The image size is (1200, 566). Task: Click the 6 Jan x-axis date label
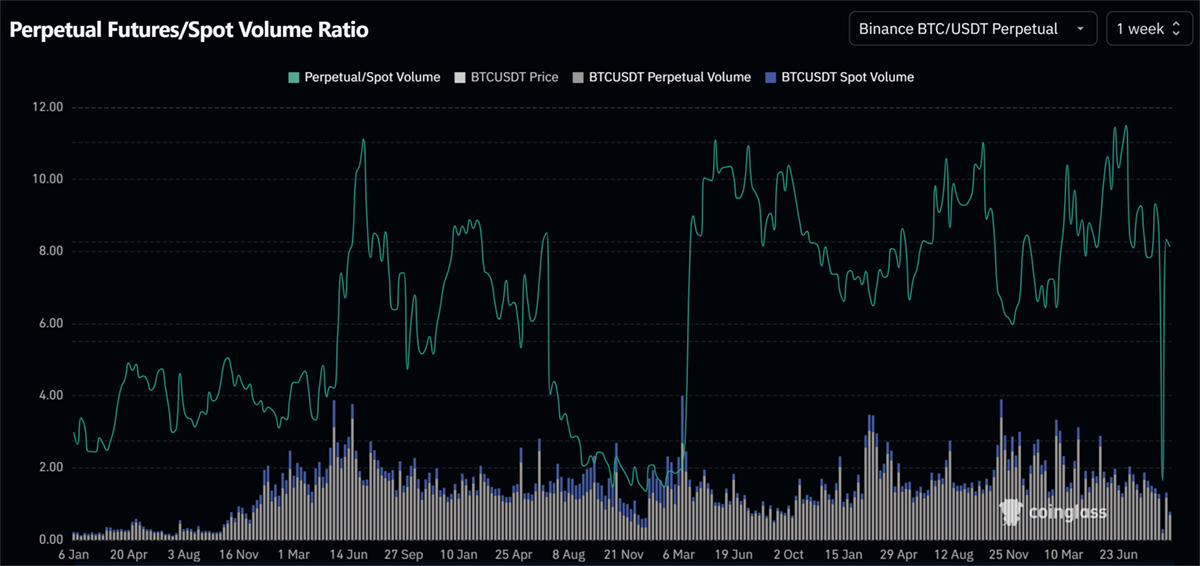tap(75, 554)
